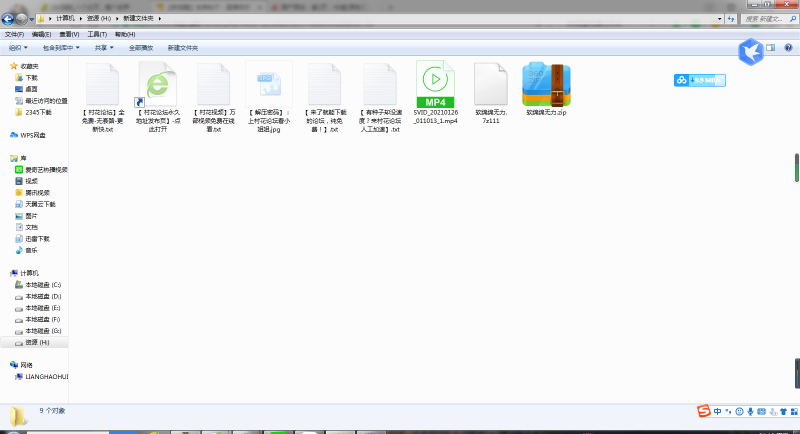Click the Baidu cloud speed widget
The height and width of the screenshot is (434, 800).
[x=700, y=80]
